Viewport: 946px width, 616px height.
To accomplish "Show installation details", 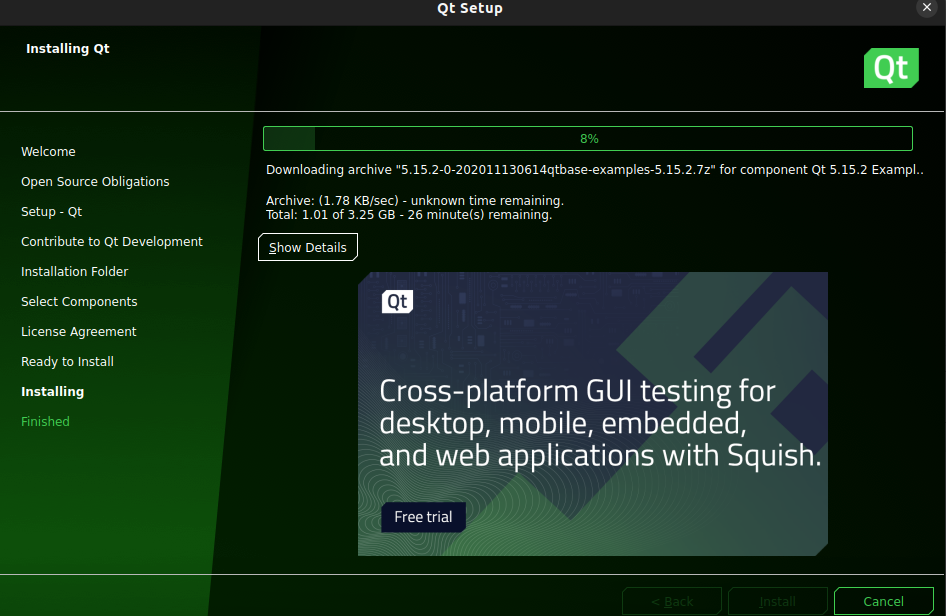I will click(308, 247).
